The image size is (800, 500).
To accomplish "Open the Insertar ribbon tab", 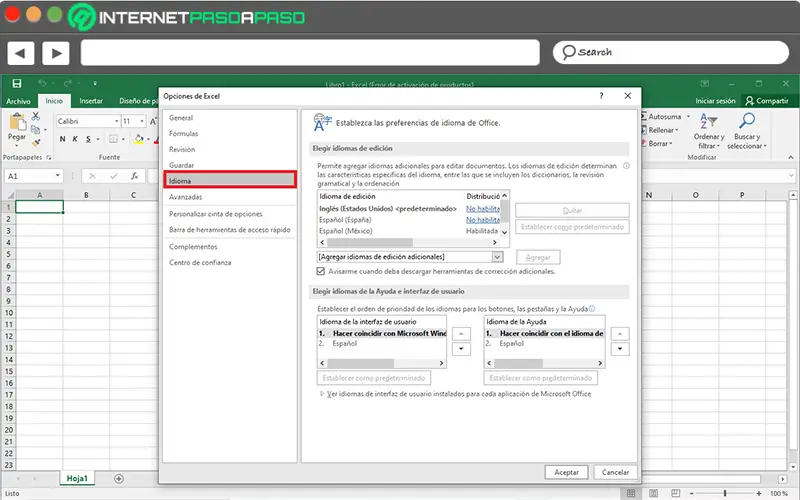I will pos(91,101).
